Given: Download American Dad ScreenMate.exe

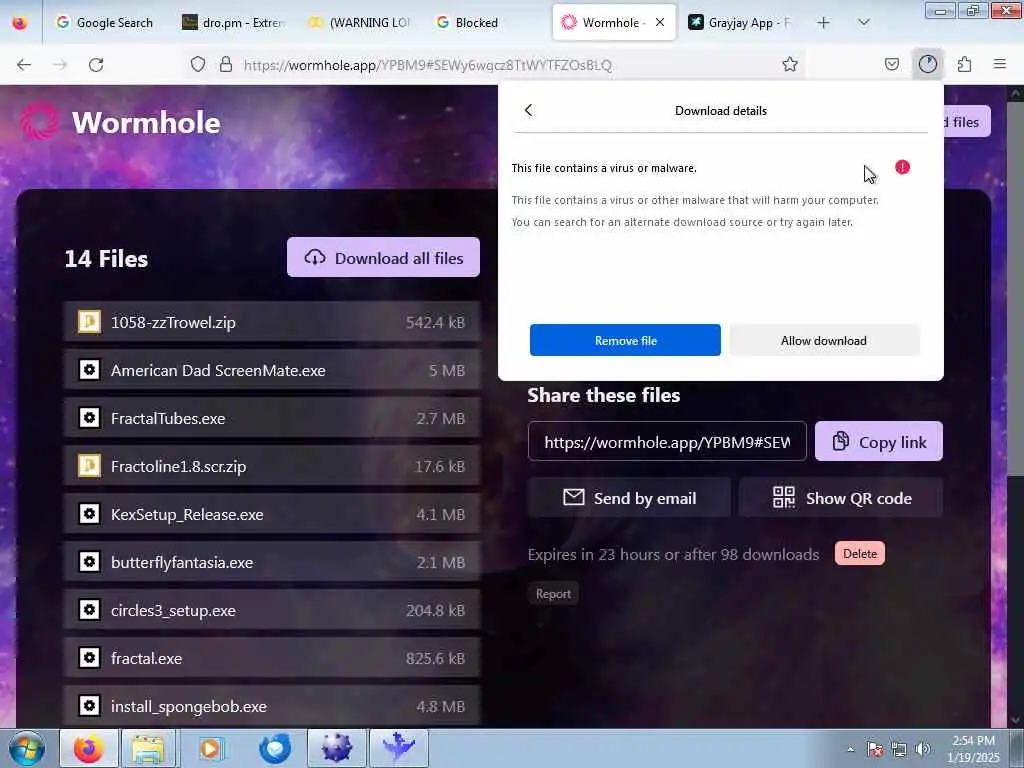Looking at the screenshot, I should click(272, 370).
